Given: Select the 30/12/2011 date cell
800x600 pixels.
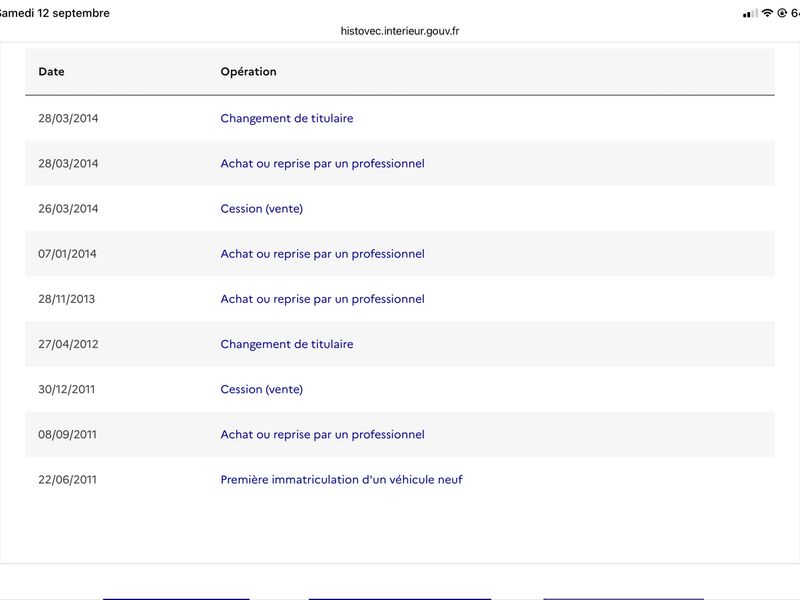Looking at the screenshot, I should (66, 389).
